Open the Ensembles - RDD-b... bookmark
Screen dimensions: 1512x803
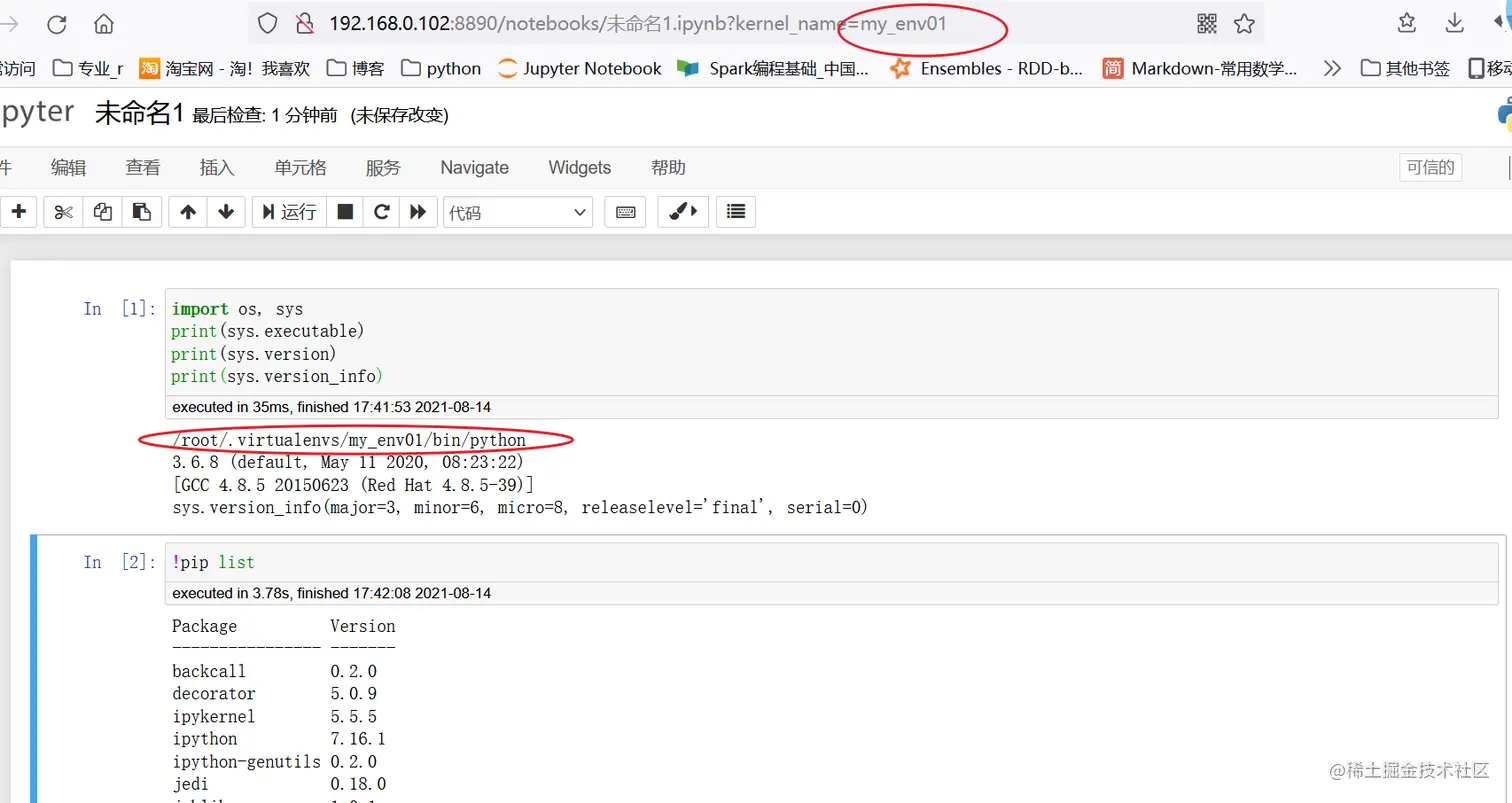coord(987,68)
